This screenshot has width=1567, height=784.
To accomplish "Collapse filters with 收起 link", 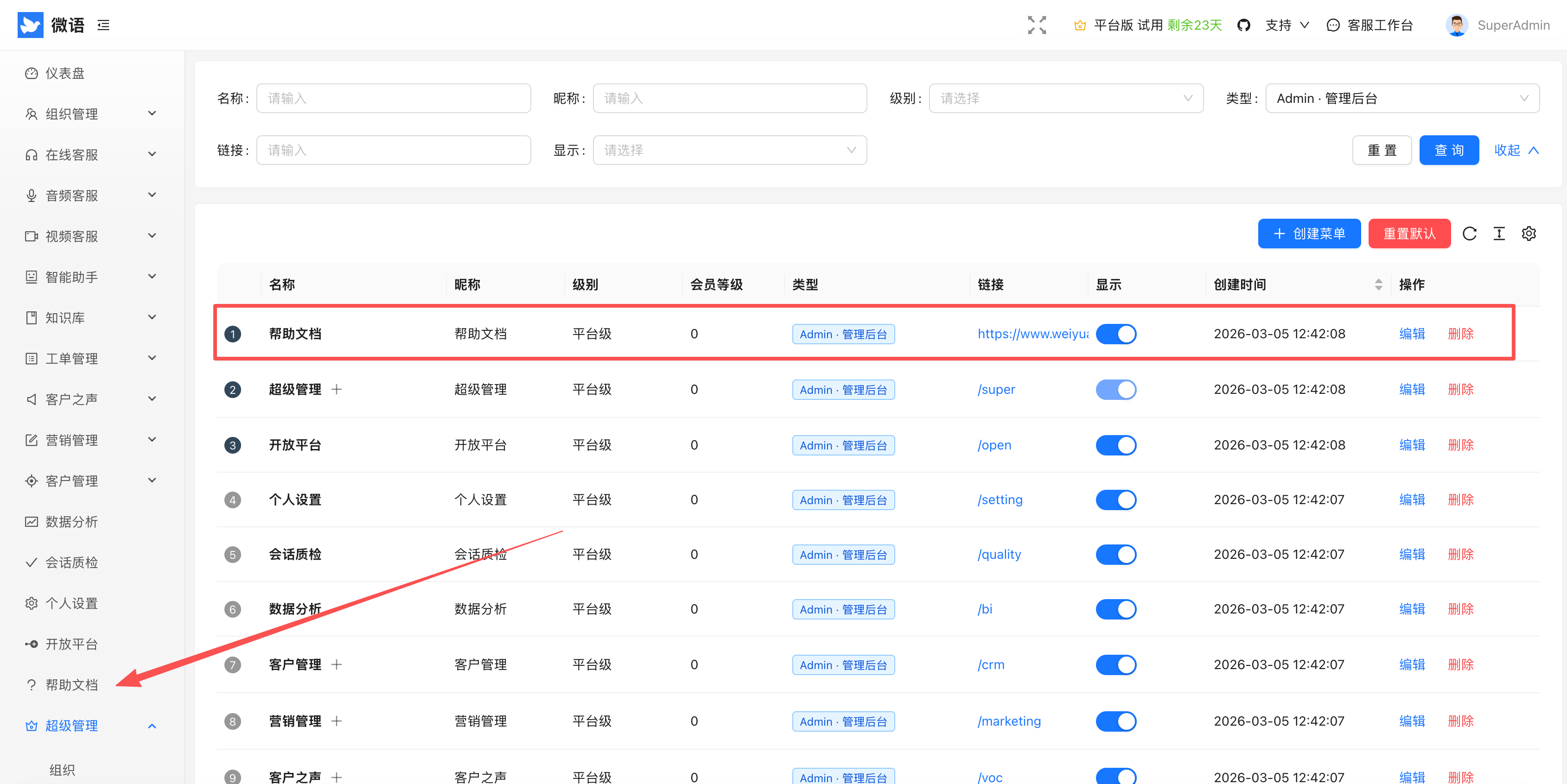I will (x=1516, y=150).
